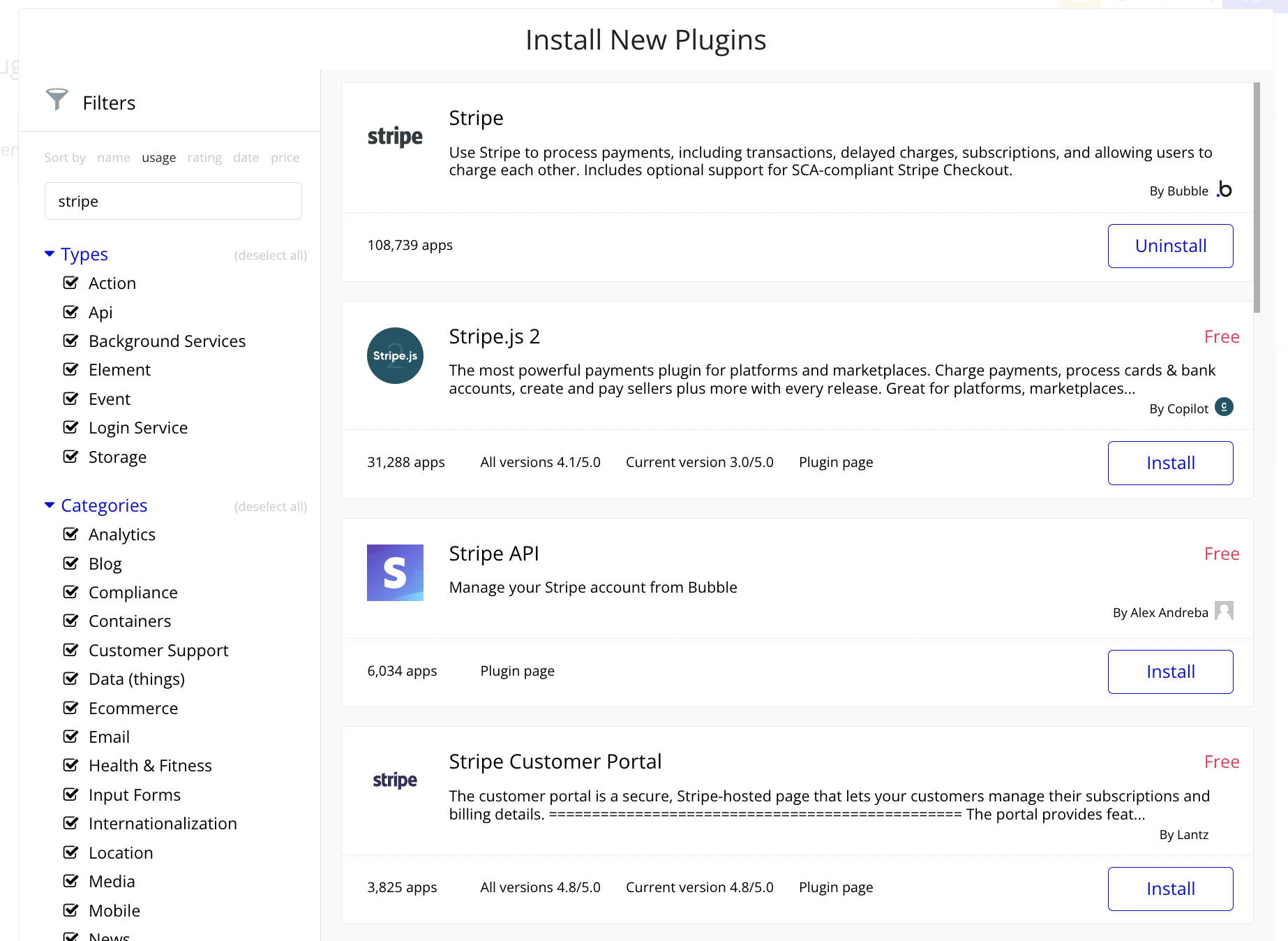1288x941 pixels.
Task: Toggle the Media category checkbox
Action: coord(70,881)
